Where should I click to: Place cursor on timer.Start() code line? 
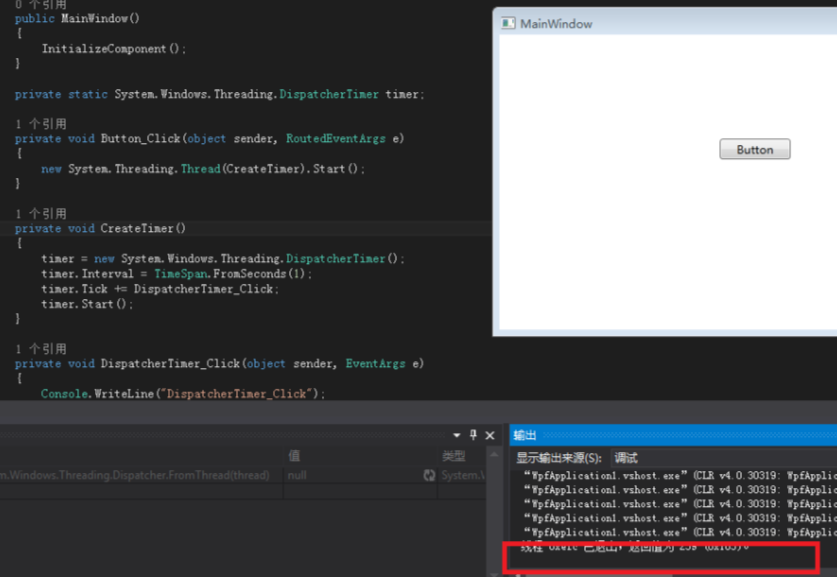pyautogui.click(x=87, y=304)
